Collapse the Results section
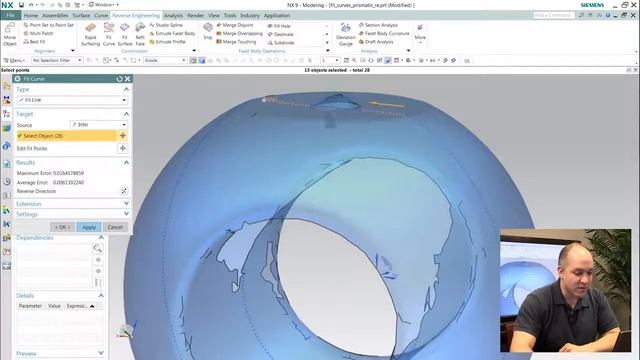The height and width of the screenshot is (360, 640). tap(126, 162)
